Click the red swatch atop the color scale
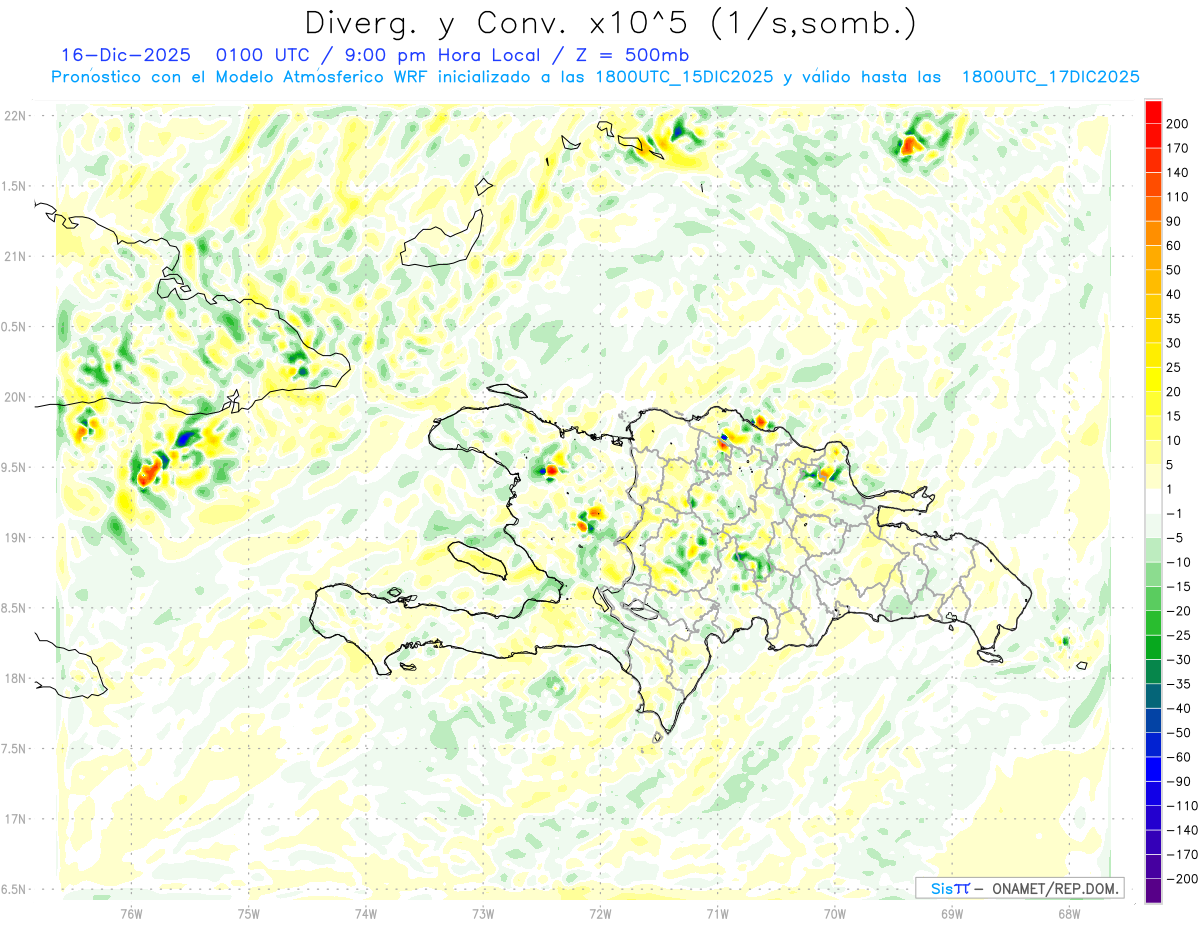 [1153, 112]
